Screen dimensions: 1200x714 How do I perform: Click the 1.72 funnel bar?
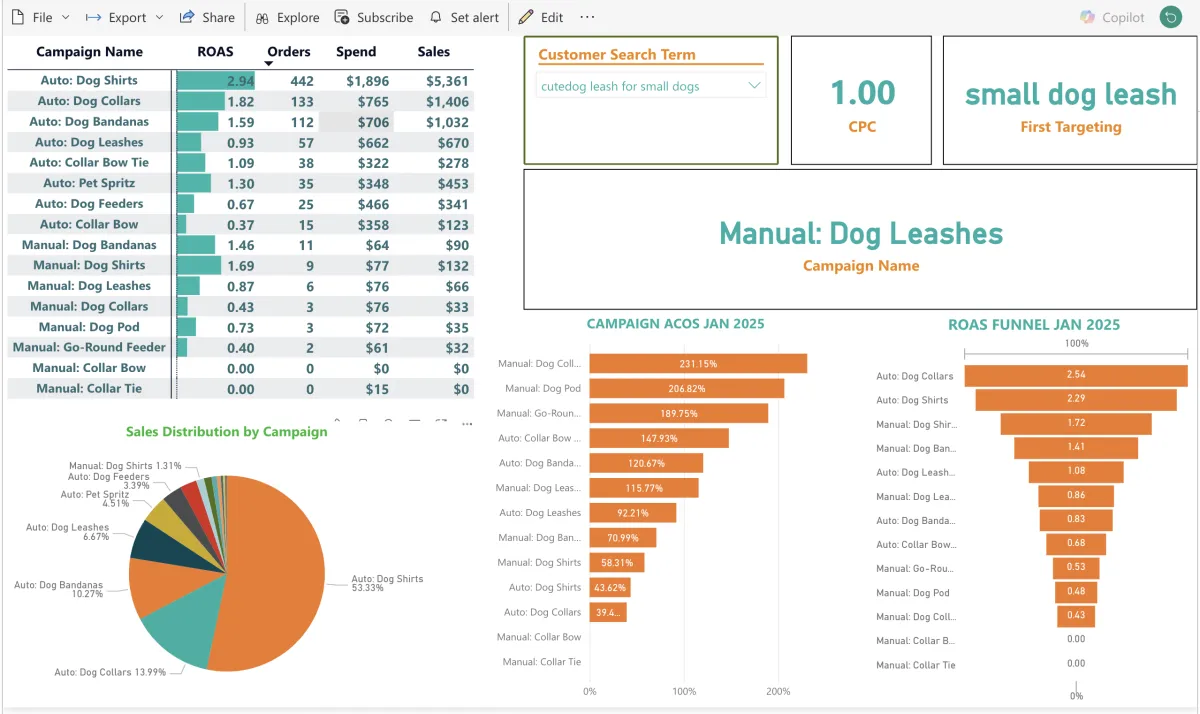[x=1076, y=424]
